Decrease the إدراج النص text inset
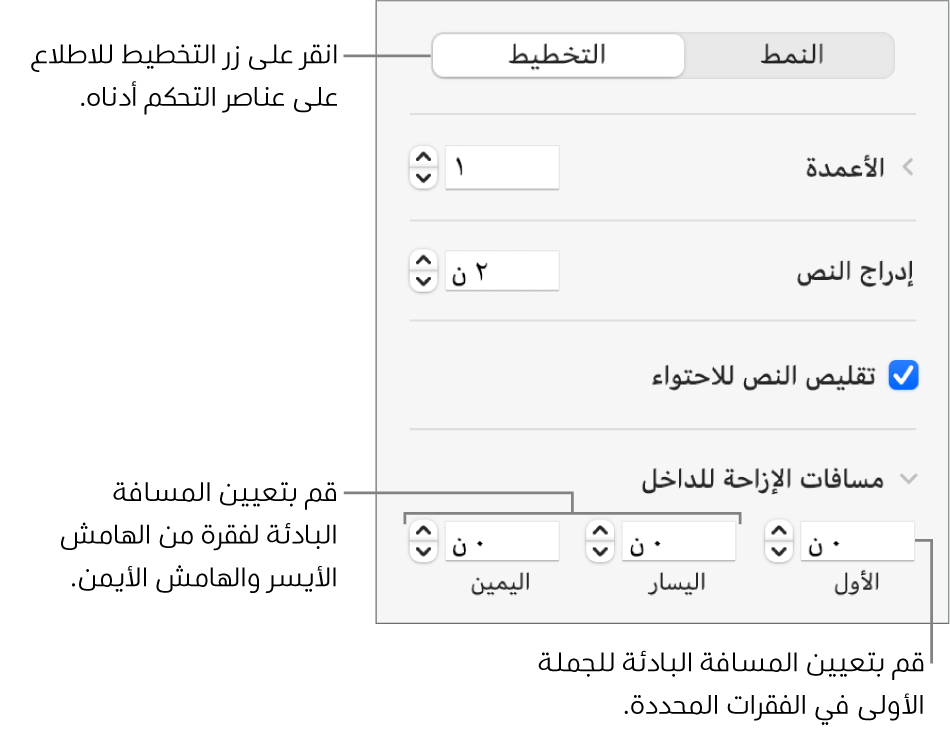The image size is (950, 734). coord(424,280)
